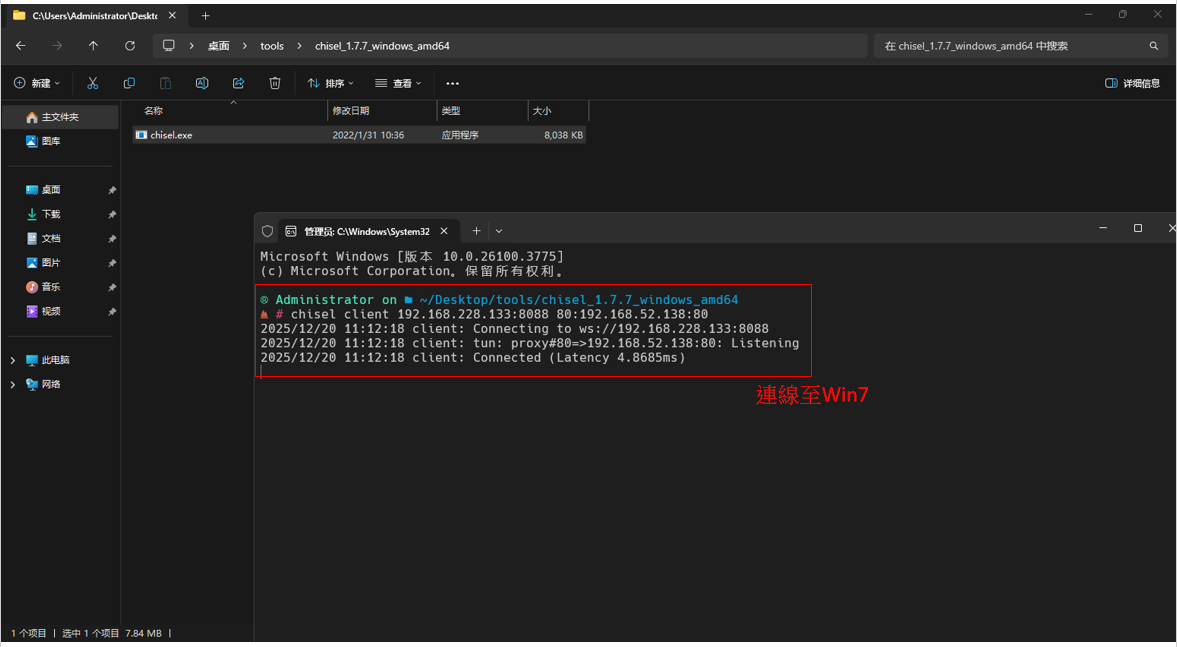Image resolution: width=1177 pixels, height=647 pixels.
Task: Open a new terminal tab with plus
Action: point(476,231)
